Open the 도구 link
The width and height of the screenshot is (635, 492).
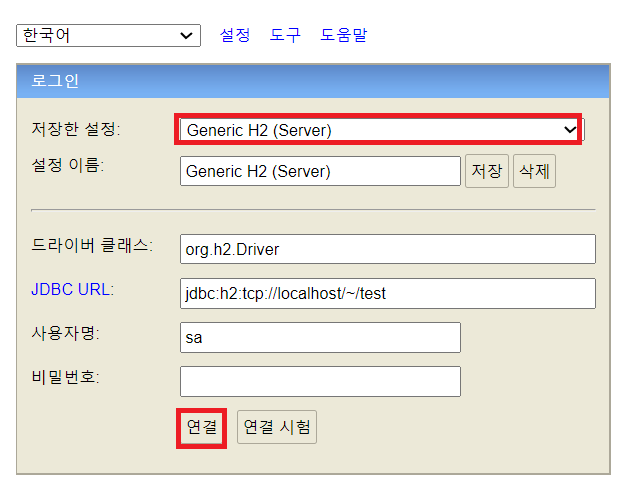pos(285,35)
